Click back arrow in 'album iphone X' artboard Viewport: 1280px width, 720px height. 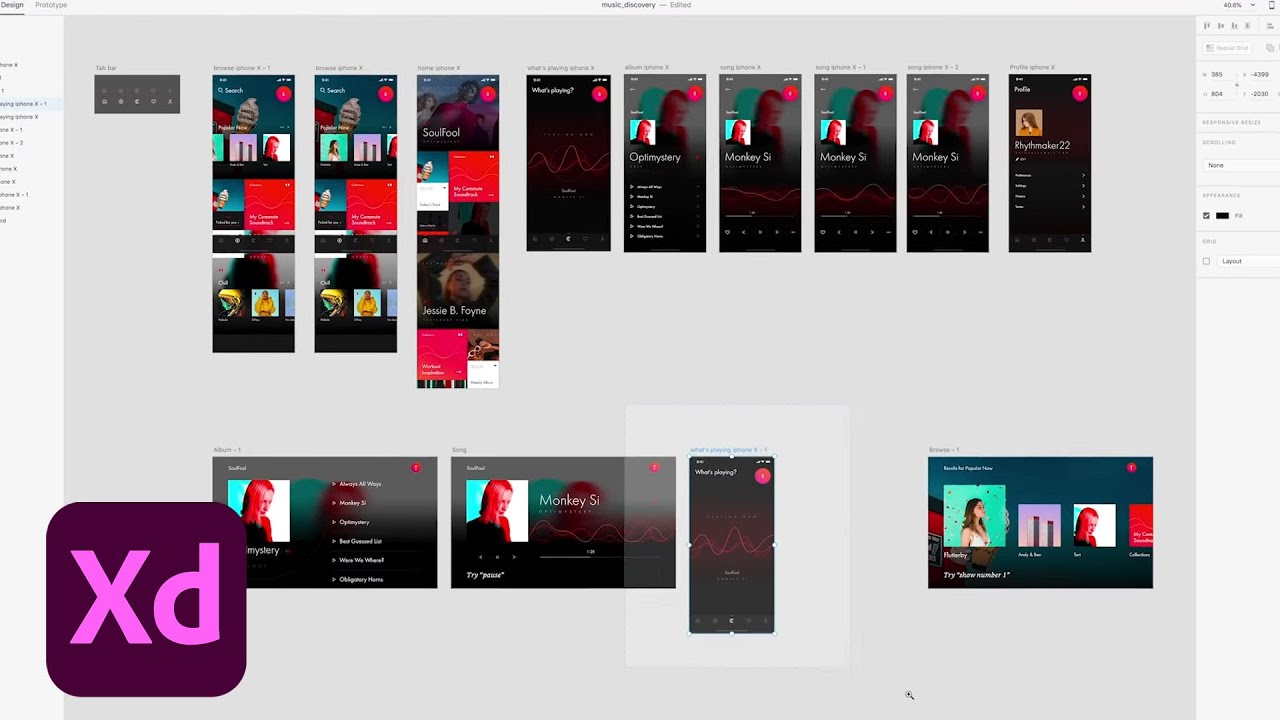coord(632,90)
